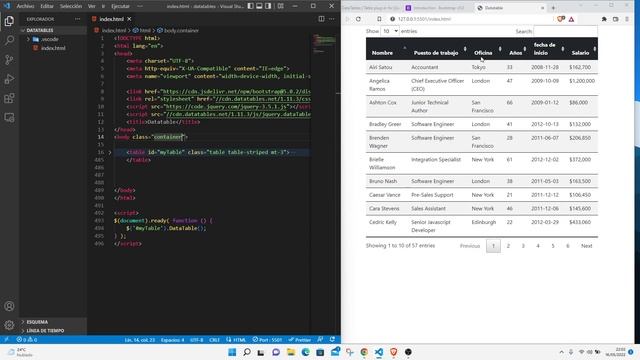Open the Ejecutar menu

[120, 6]
